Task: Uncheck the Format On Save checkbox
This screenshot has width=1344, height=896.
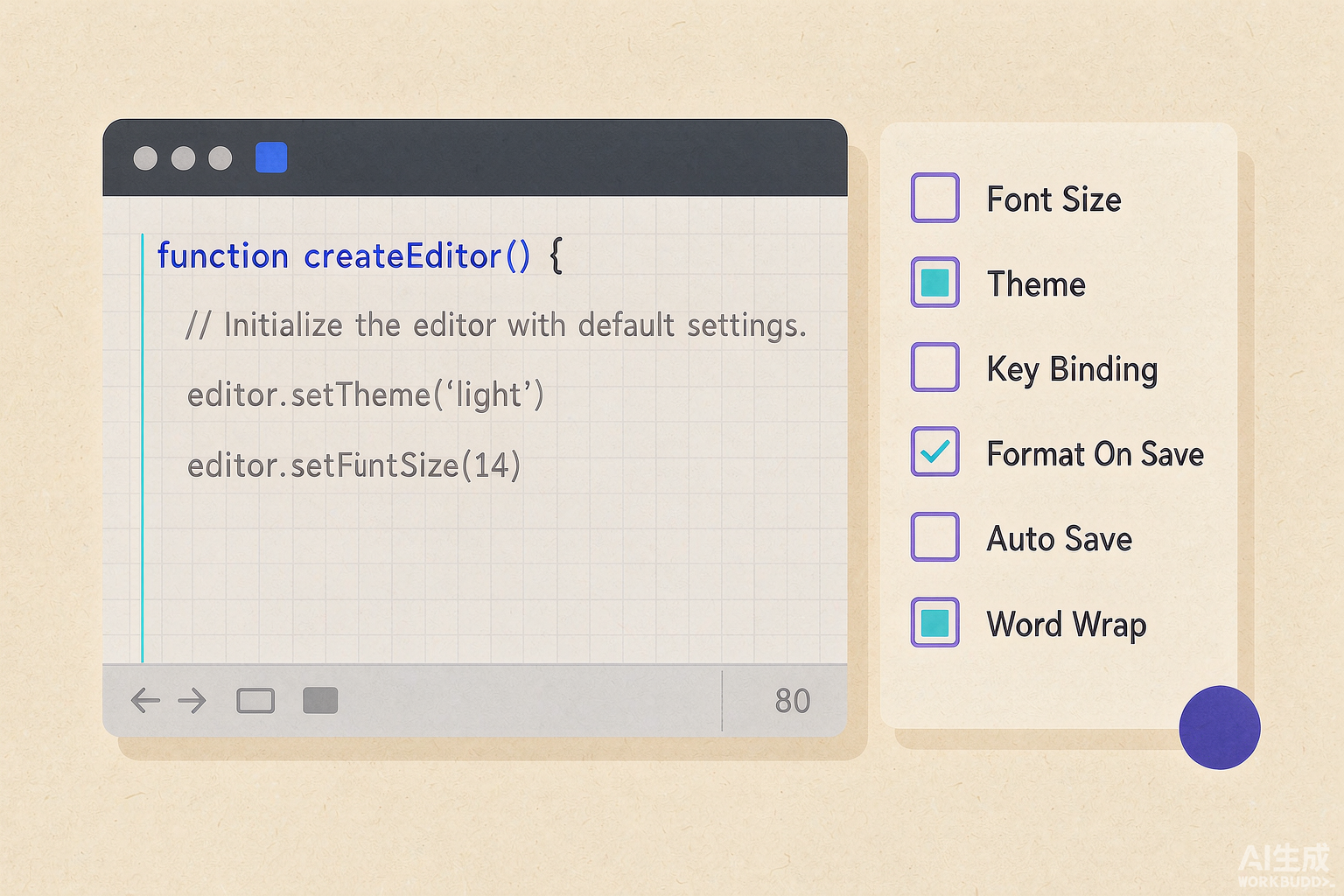Action: 935,451
